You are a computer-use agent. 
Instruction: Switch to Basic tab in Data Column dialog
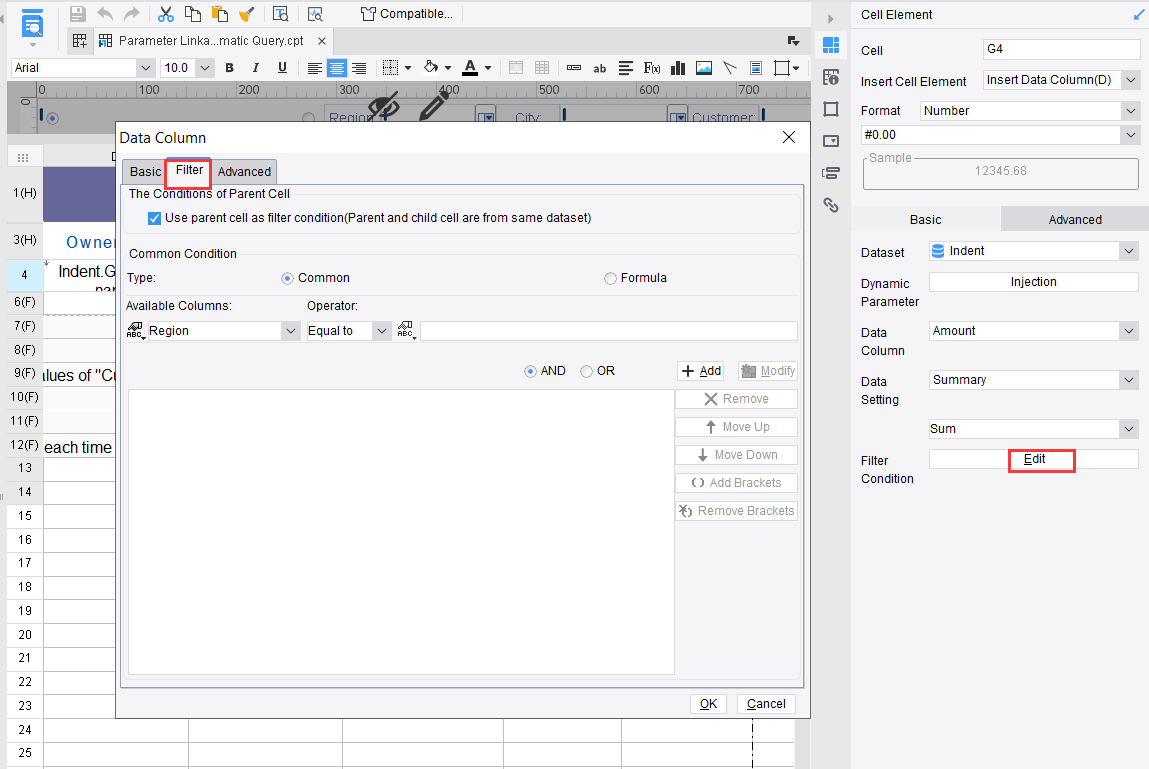point(145,172)
